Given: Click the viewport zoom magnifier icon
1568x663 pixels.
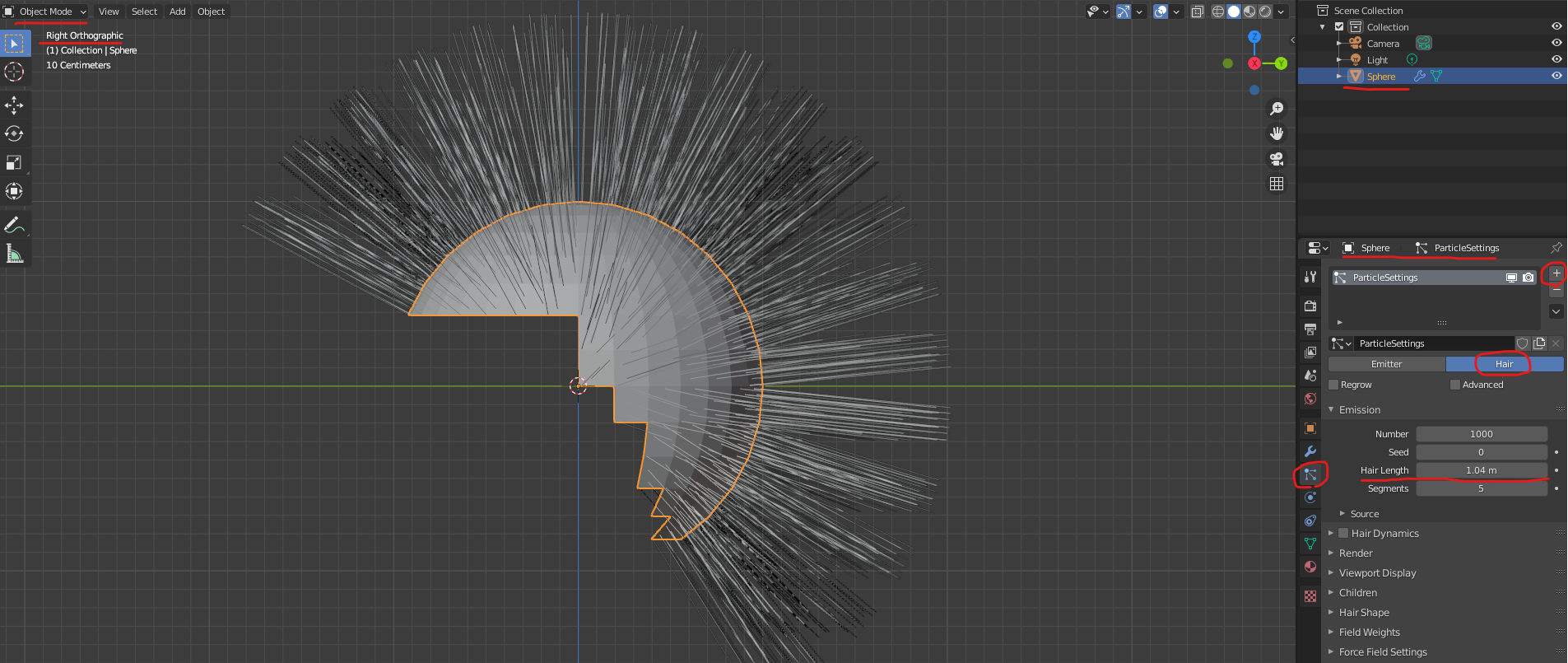Looking at the screenshot, I should (x=1277, y=109).
